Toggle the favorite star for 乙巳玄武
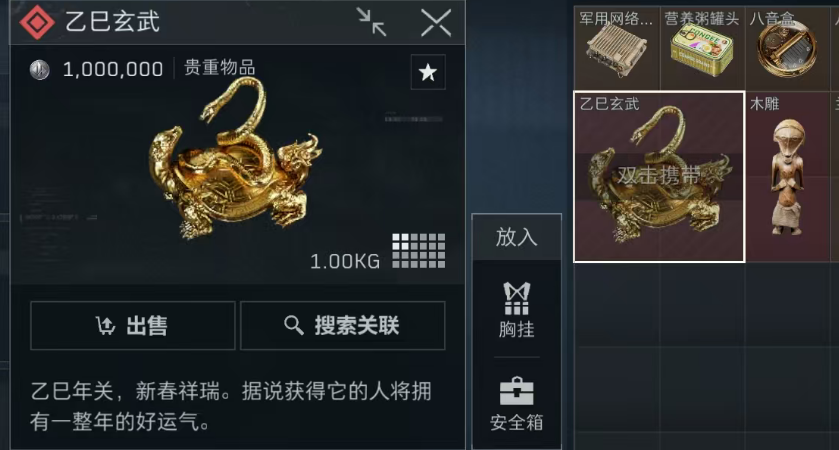Image resolution: width=839 pixels, height=450 pixels. point(428,72)
